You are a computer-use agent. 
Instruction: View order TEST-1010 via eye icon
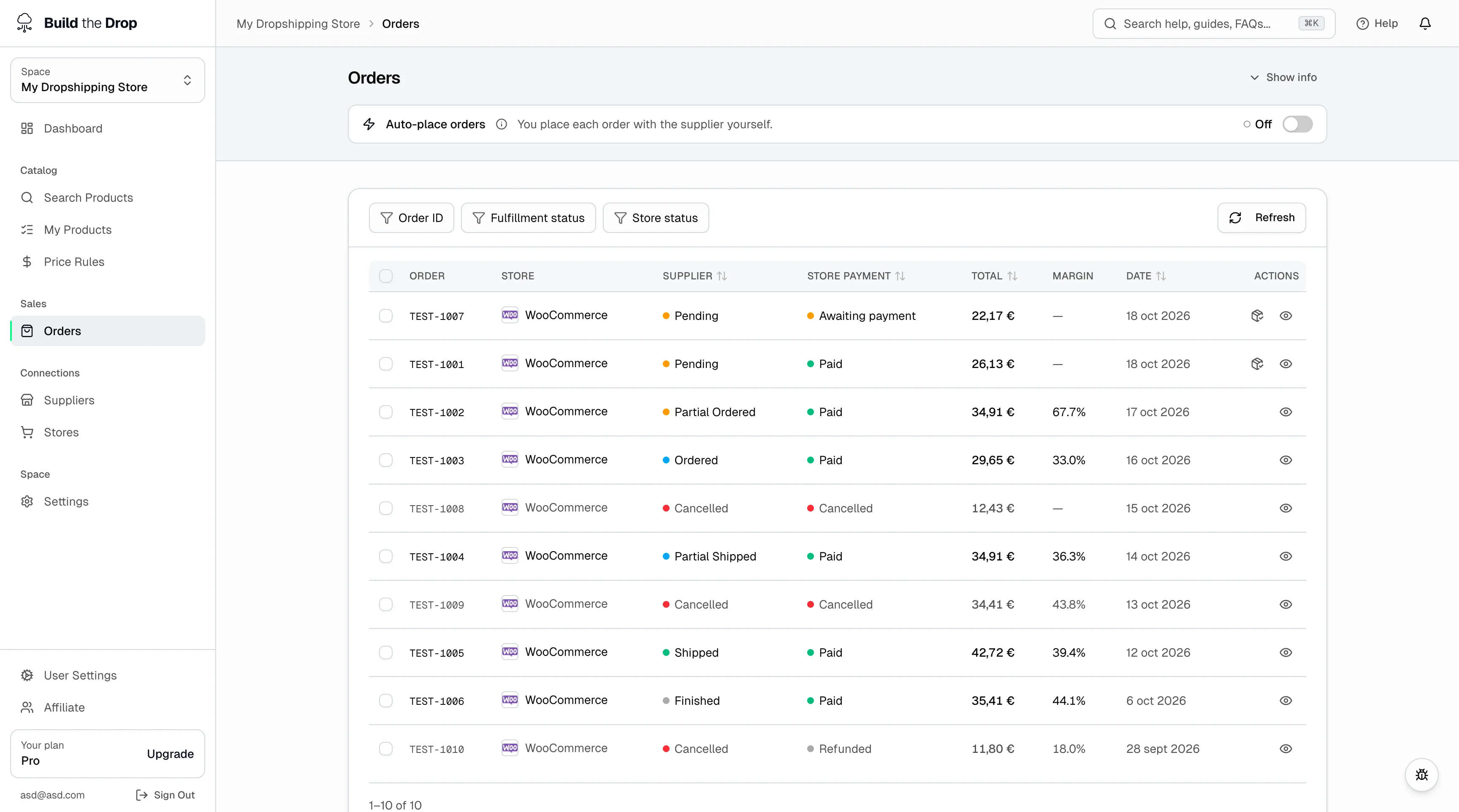click(x=1285, y=749)
